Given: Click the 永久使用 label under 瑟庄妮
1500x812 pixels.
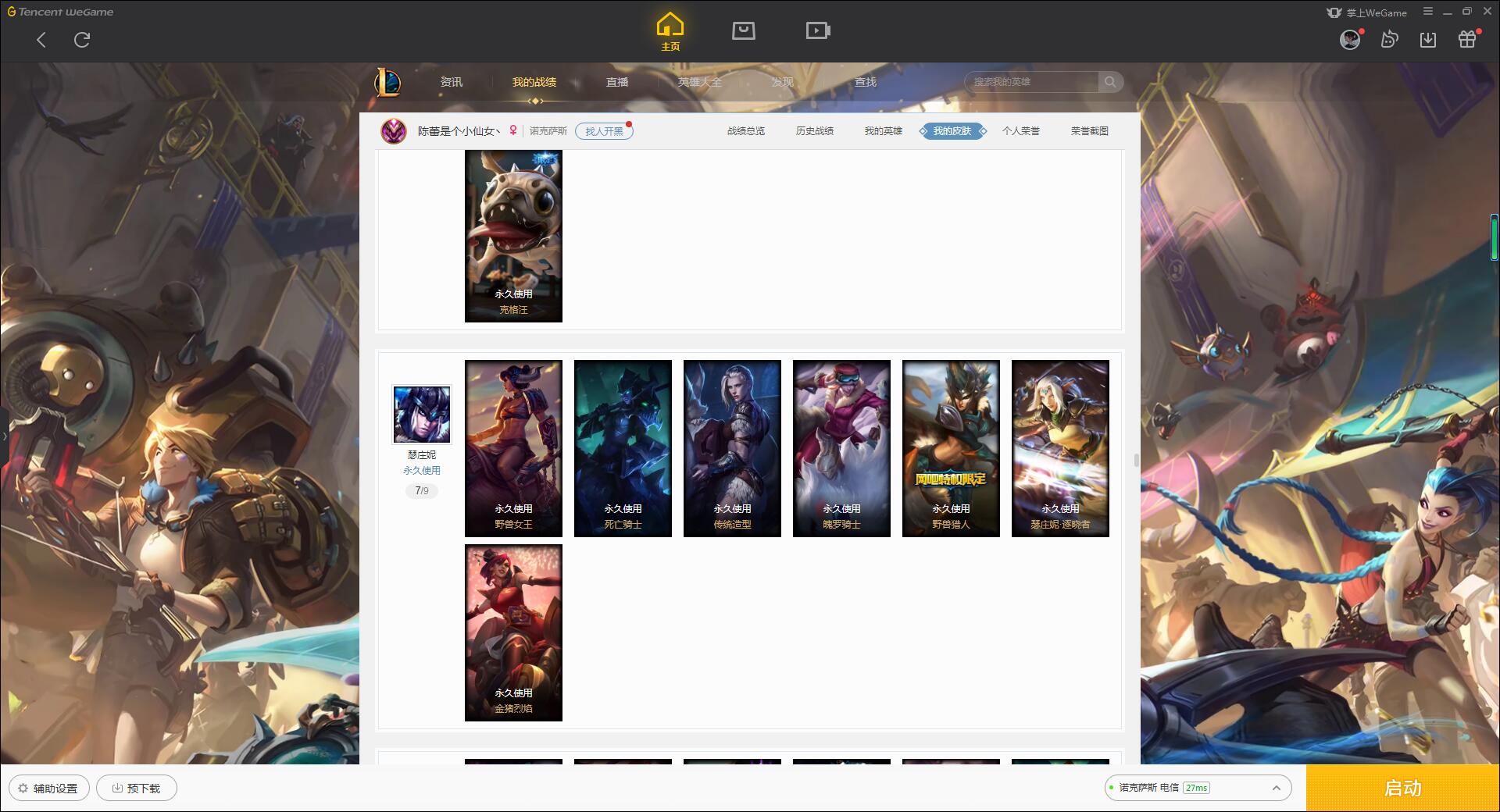Looking at the screenshot, I should (422, 471).
